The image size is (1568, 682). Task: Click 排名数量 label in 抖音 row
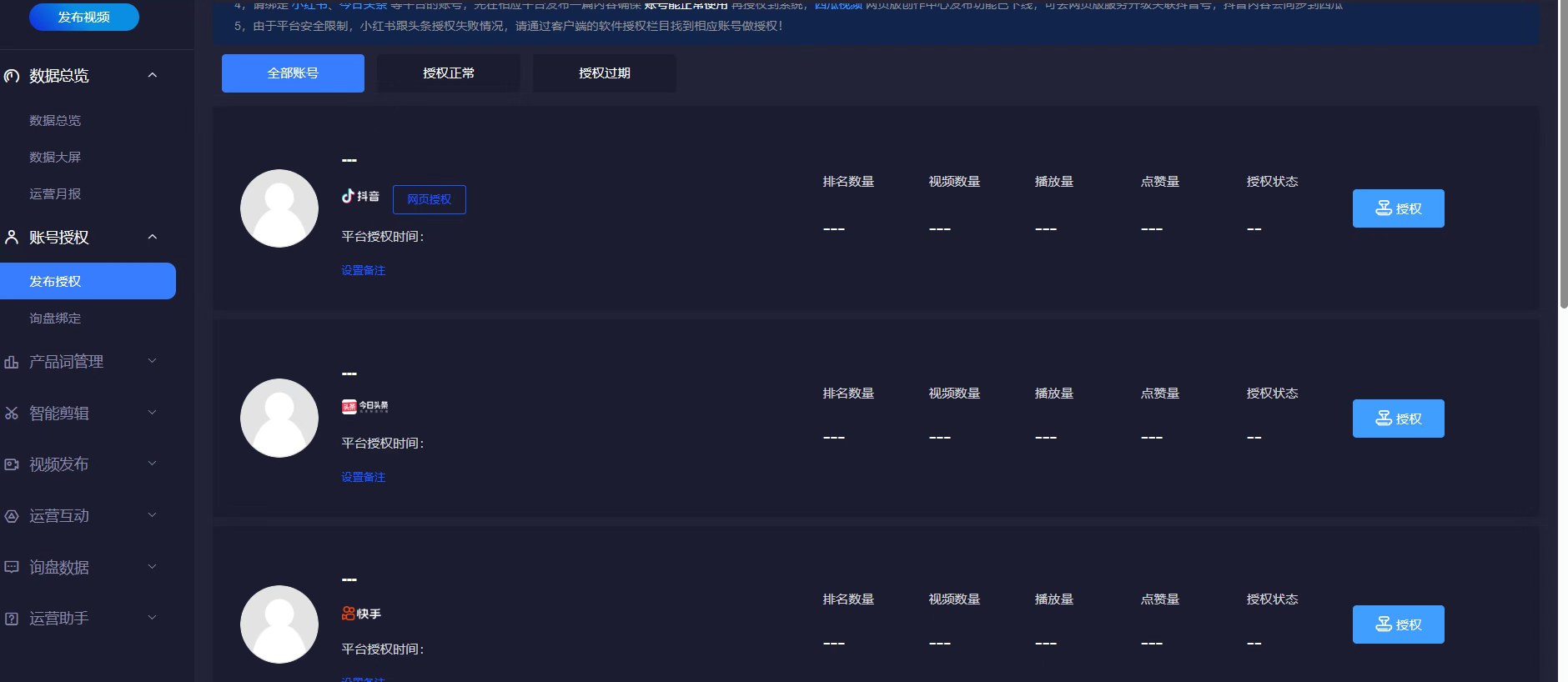848,182
